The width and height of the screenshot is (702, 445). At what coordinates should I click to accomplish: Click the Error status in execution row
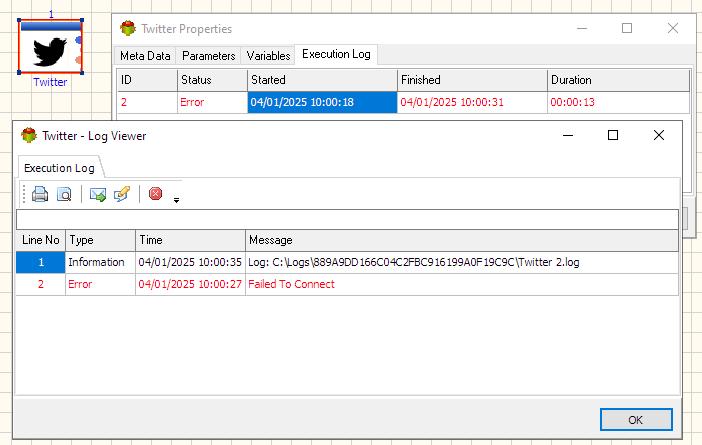coord(192,103)
